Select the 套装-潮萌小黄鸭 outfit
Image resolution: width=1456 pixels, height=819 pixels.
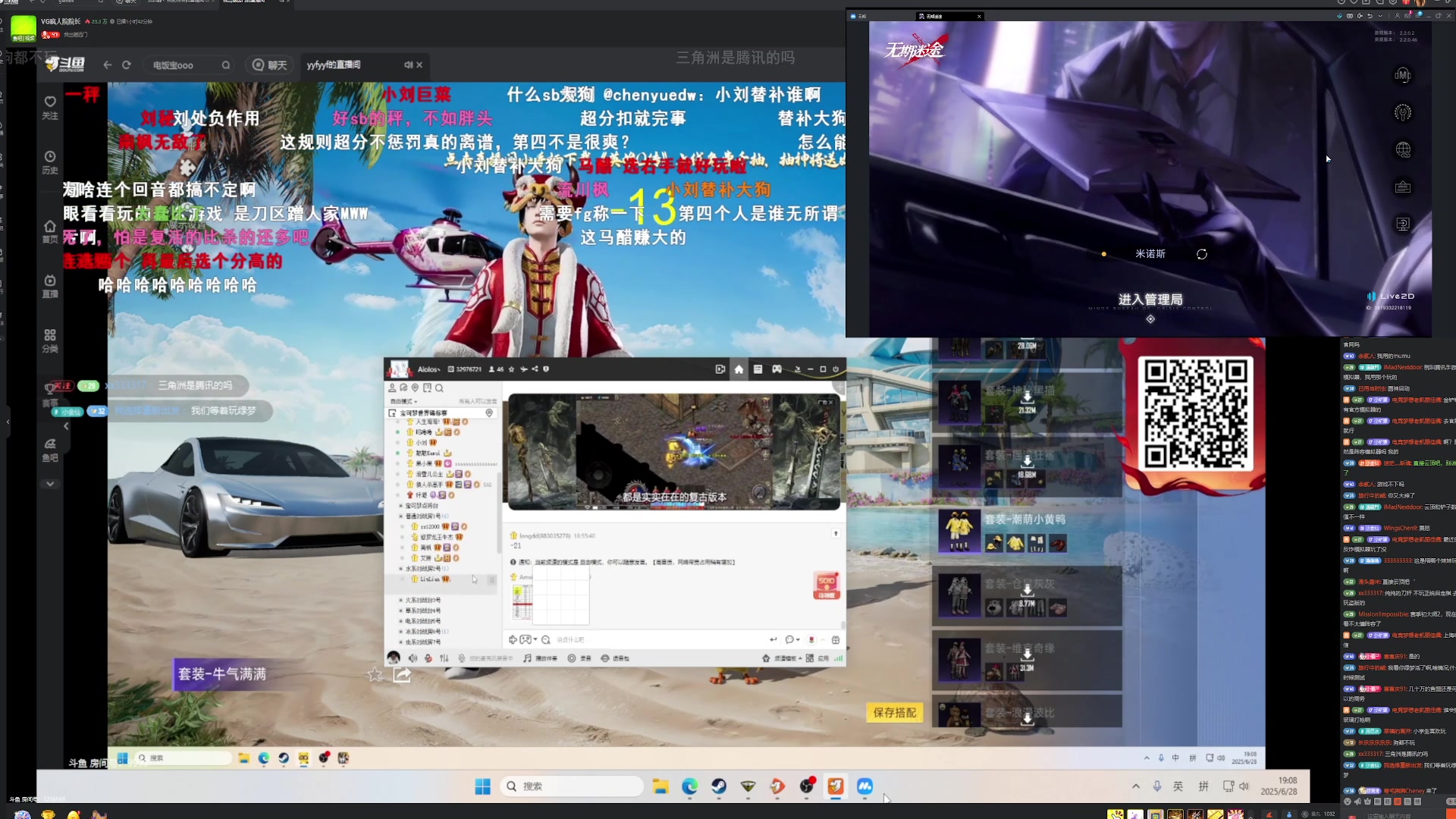pos(1027,531)
